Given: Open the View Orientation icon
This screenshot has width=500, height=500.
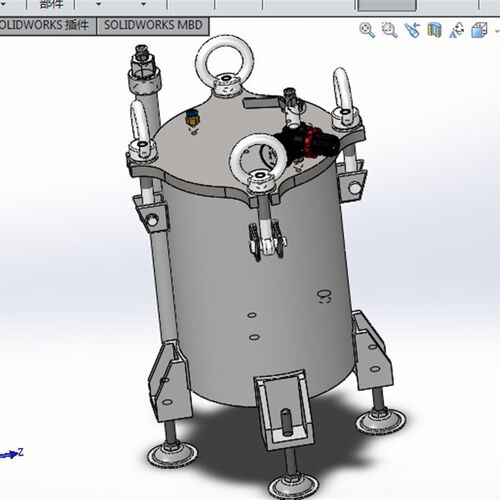Looking at the screenshot, I should [x=457, y=30].
